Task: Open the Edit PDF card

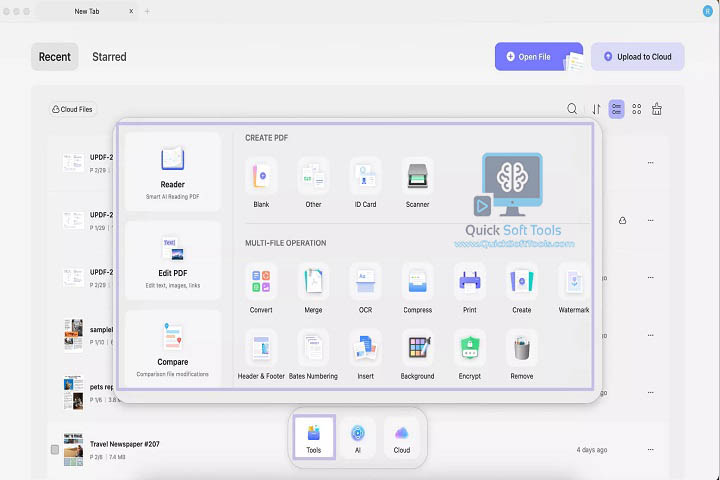Action: point(173,261)
